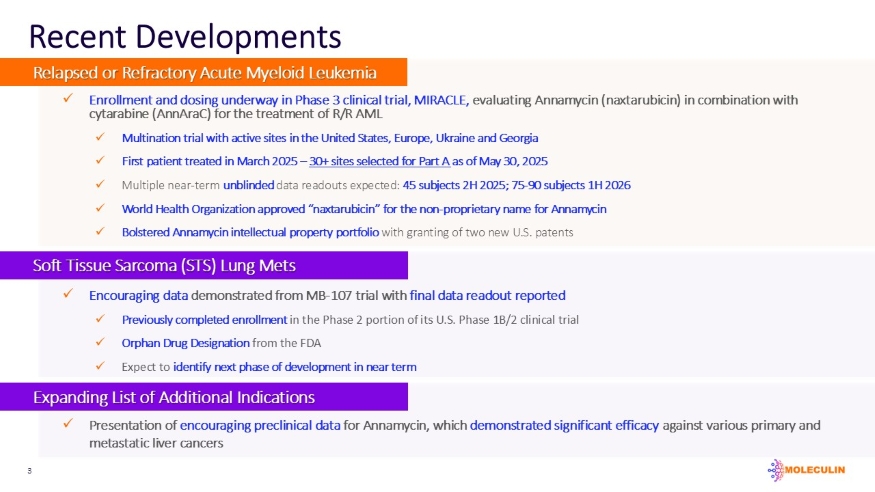Screen dimensions: 875x492
Task: Click 'final data readout reported' text
Action: tap(487, 295)
